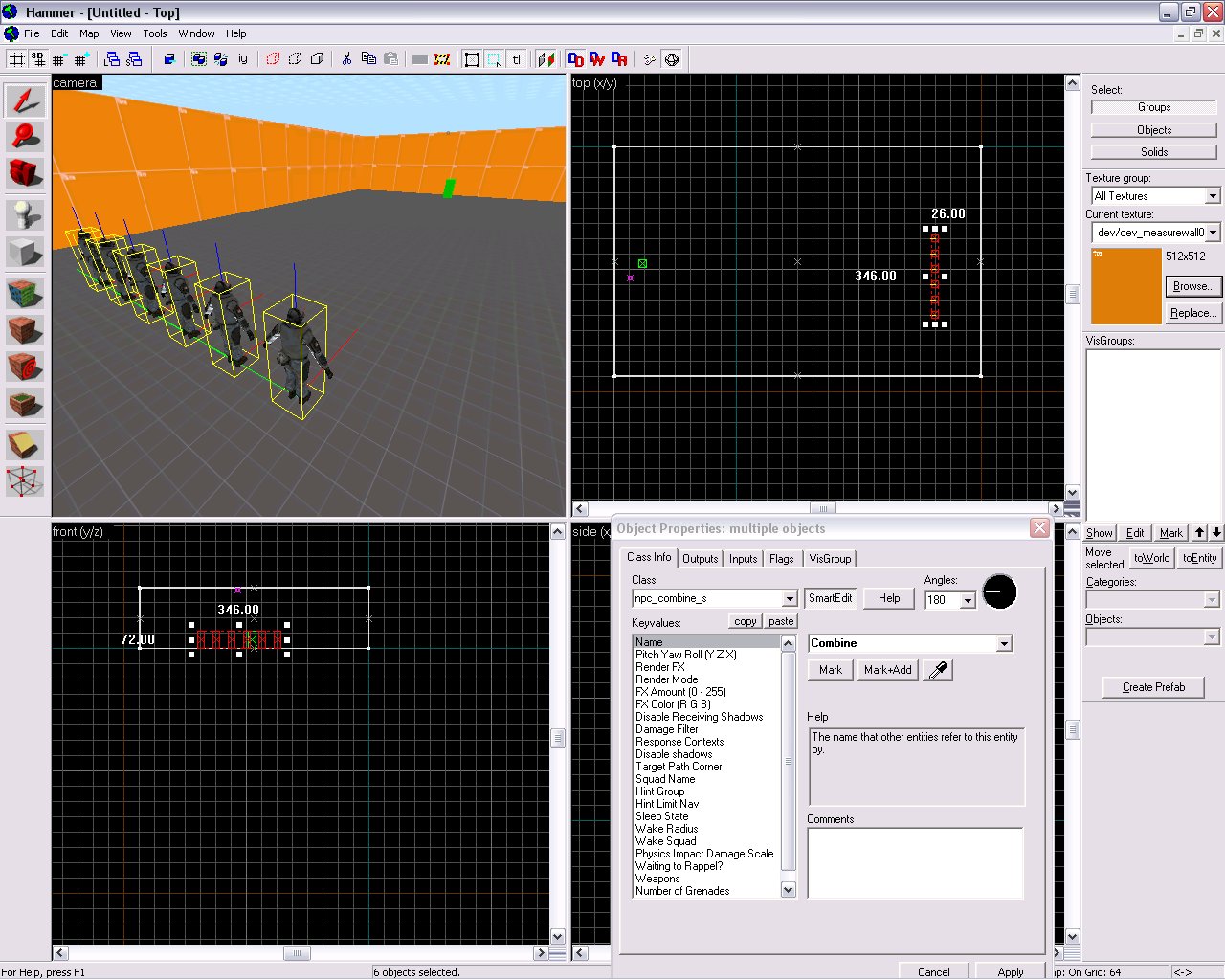The width and height of the screenshot is (1225, 980).
Task: Click the Mark+Add button
Action: point(887,670)
